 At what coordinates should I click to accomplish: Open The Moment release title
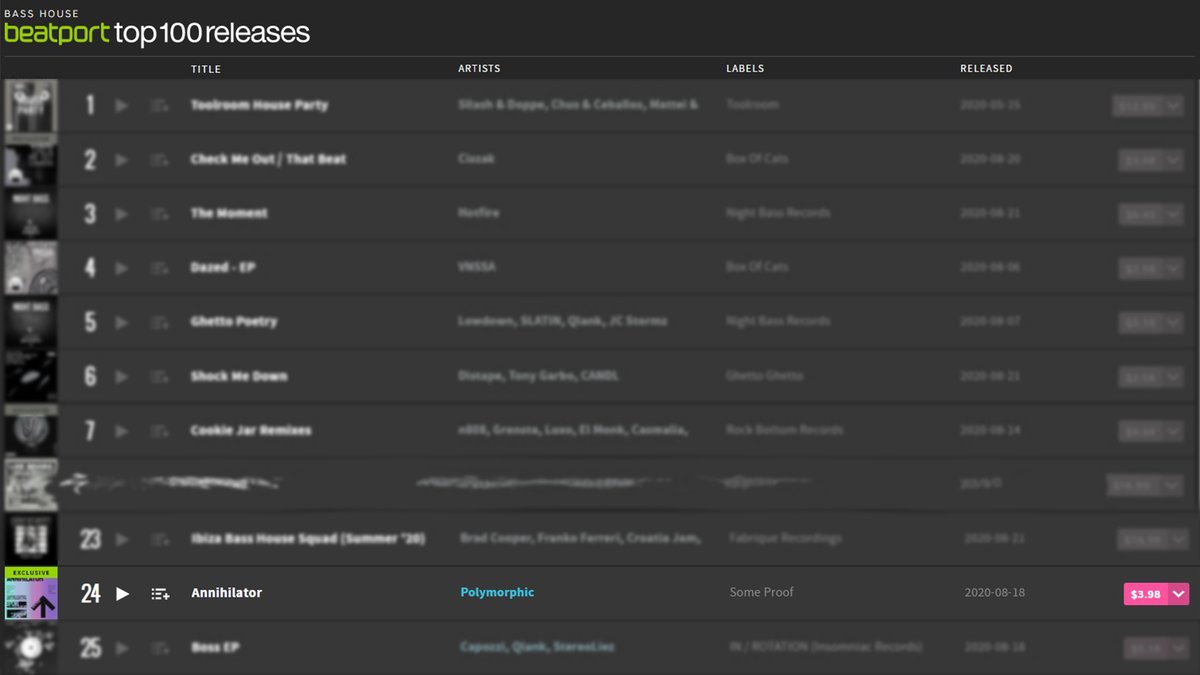229,213
